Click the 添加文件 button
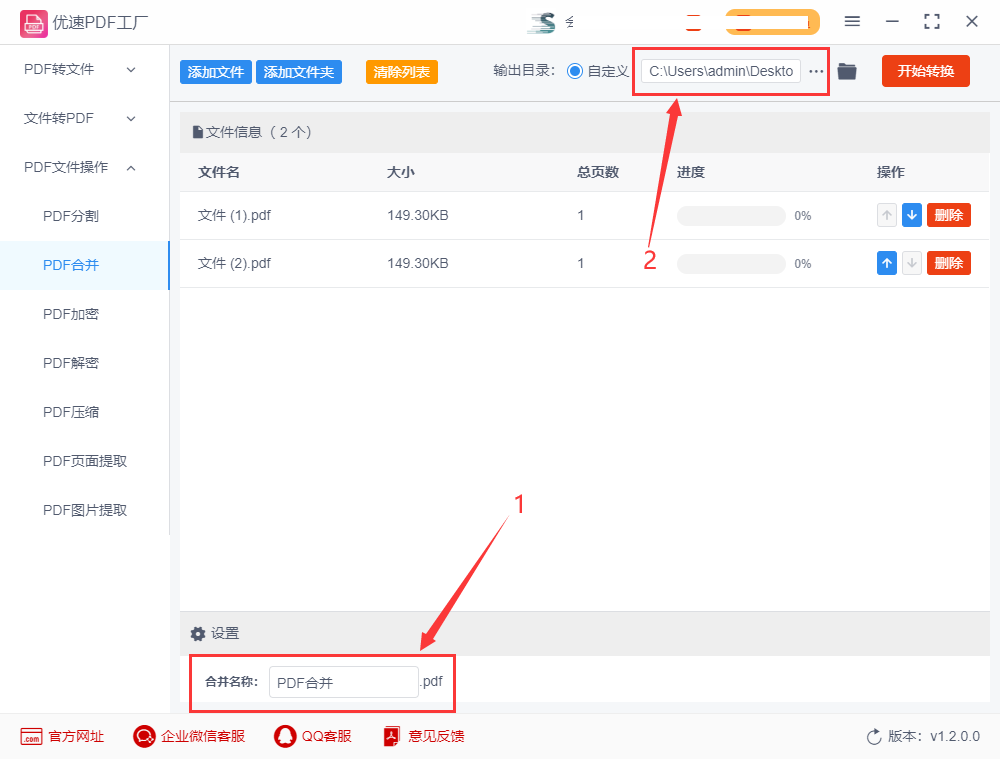Image resolution: width=1000 pixels, height=760 pixels. point(216,72)
